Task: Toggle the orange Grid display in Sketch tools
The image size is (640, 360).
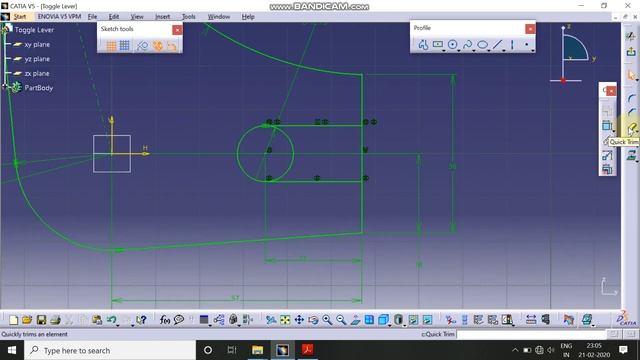Action: tap(111, 46)
